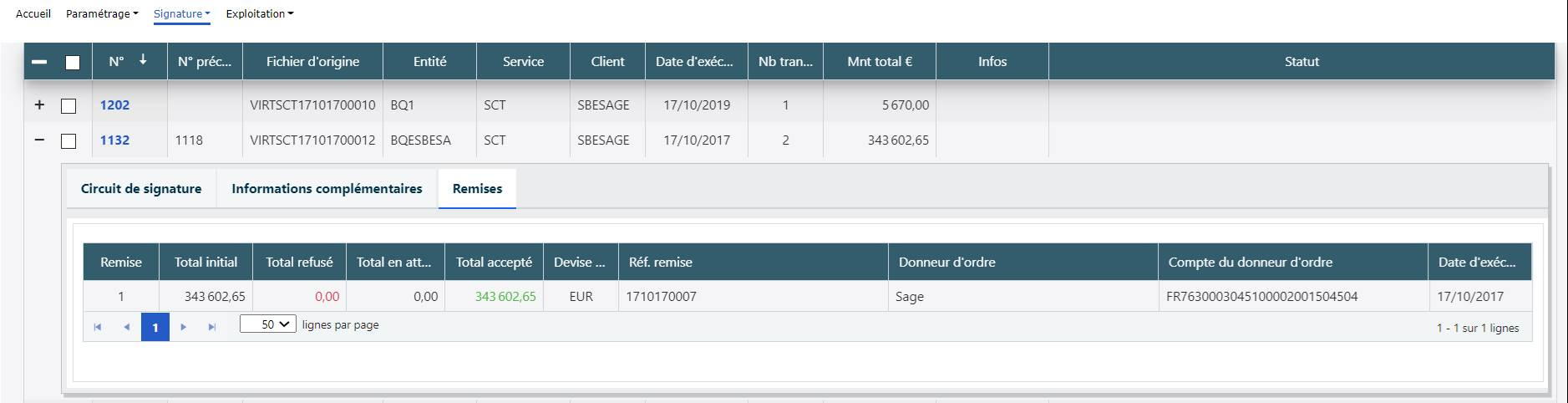Collapse row 1132 details
This screenshot has width=1568, height=403.
click(39, 140)
